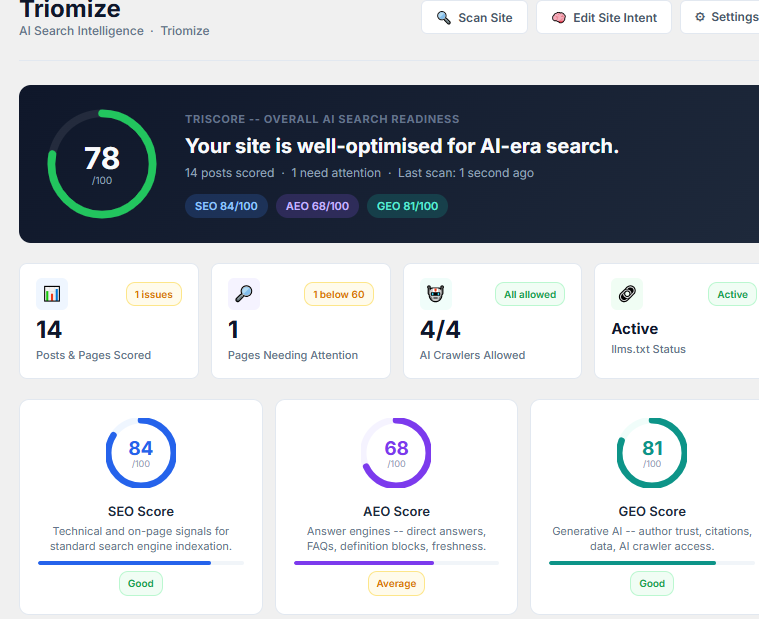This screenshot has height=619, width=760.
Task: Click the blue SEO progress bar
Action: point(141,563)
